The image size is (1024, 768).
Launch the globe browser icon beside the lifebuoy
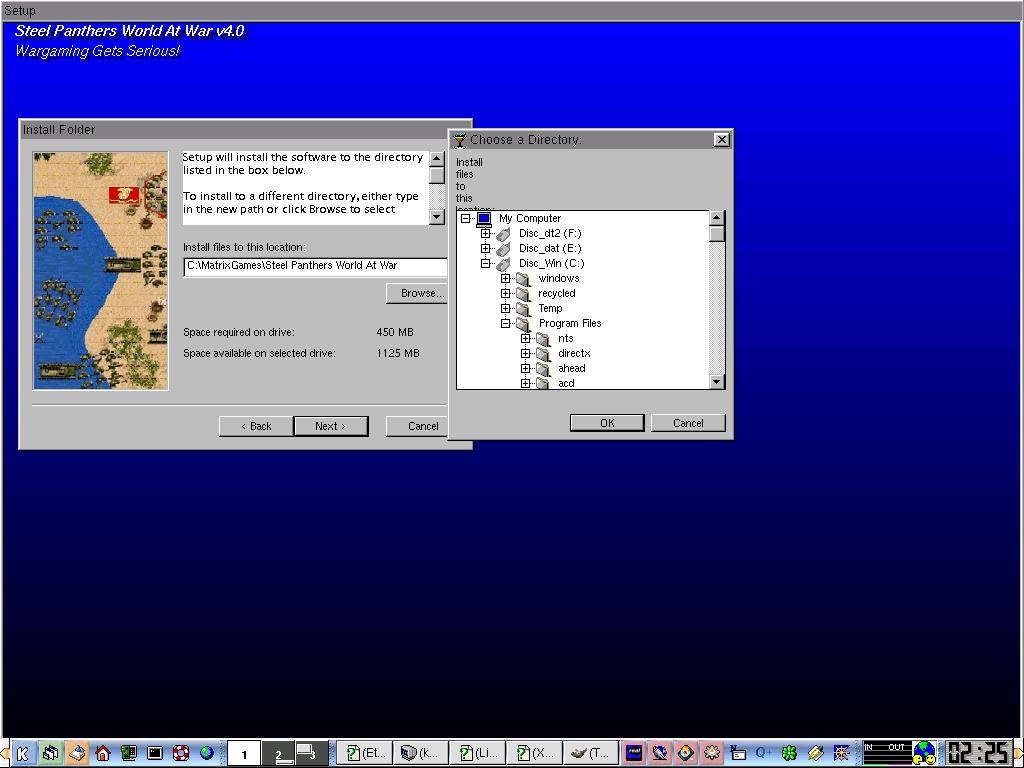click(207, 754)
